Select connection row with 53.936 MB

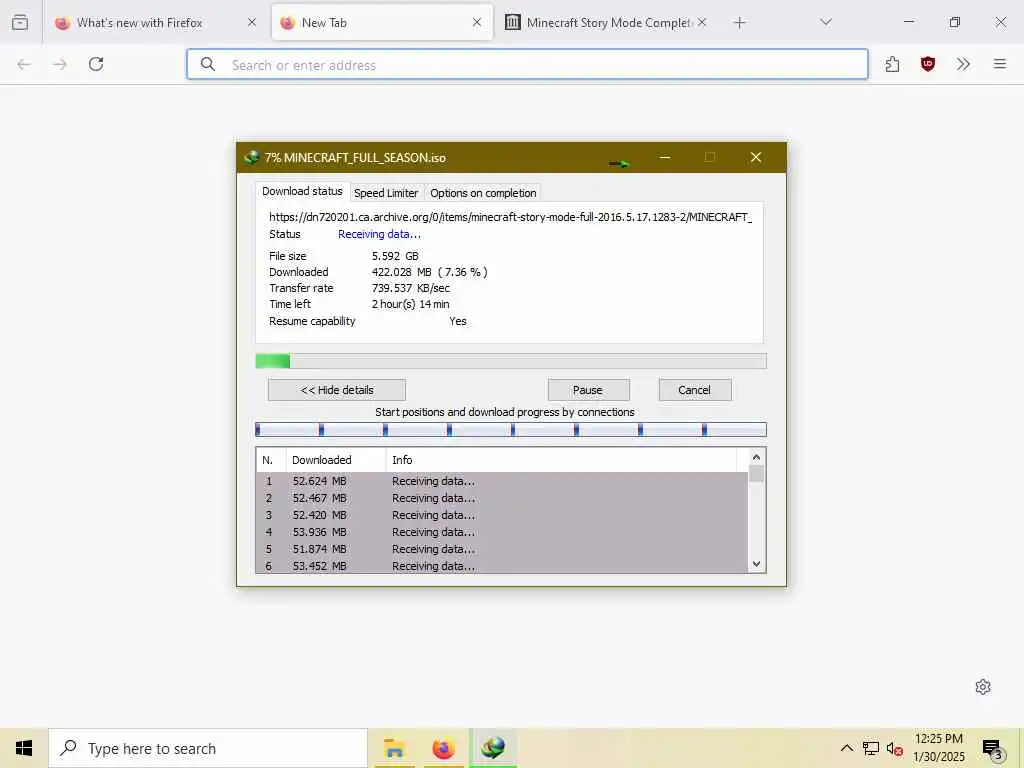click(502, 532)
